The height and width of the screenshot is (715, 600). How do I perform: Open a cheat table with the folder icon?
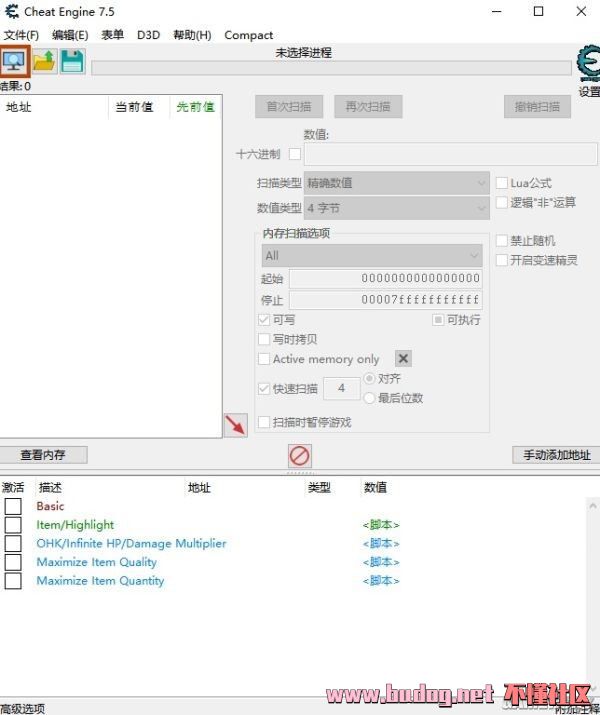(45, 61)
